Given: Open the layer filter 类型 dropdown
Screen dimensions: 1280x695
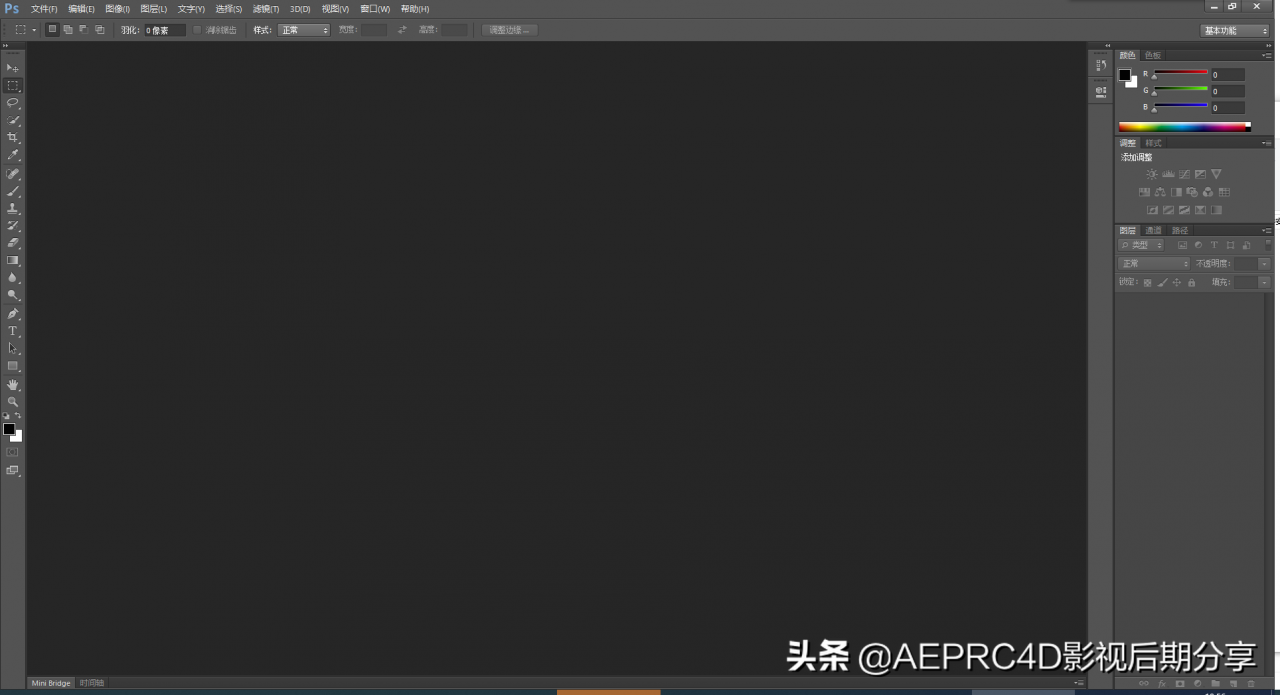Looking at the screenshot, I should 1141,245.
